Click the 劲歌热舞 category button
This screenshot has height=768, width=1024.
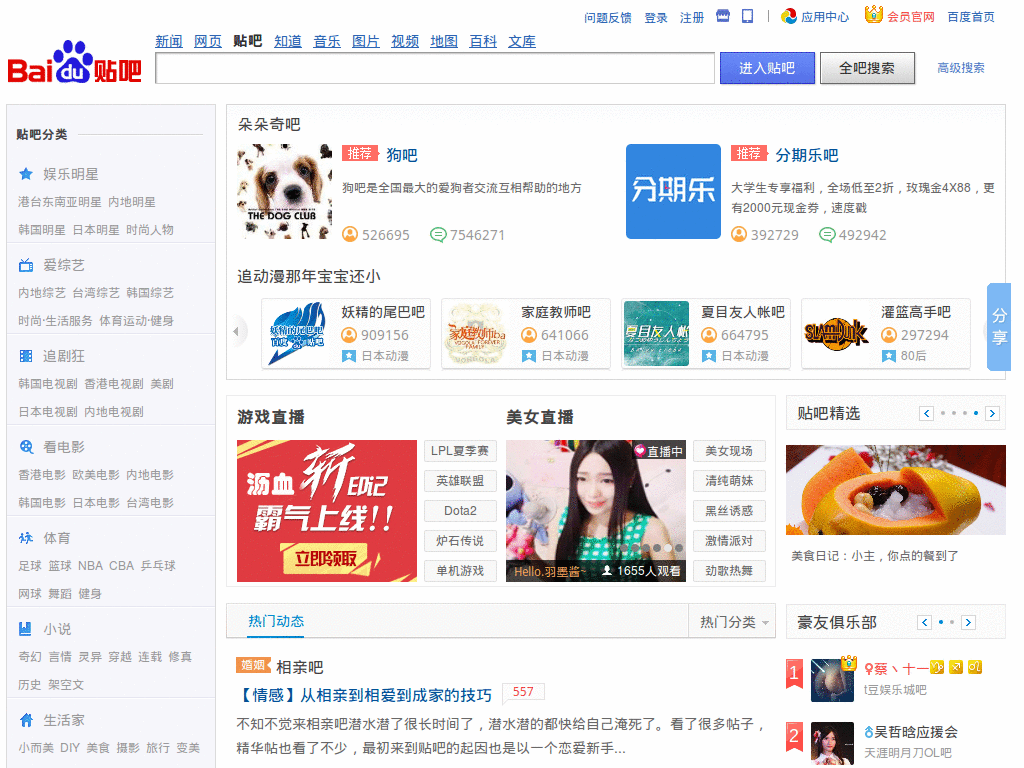click(x=729, y=571)
